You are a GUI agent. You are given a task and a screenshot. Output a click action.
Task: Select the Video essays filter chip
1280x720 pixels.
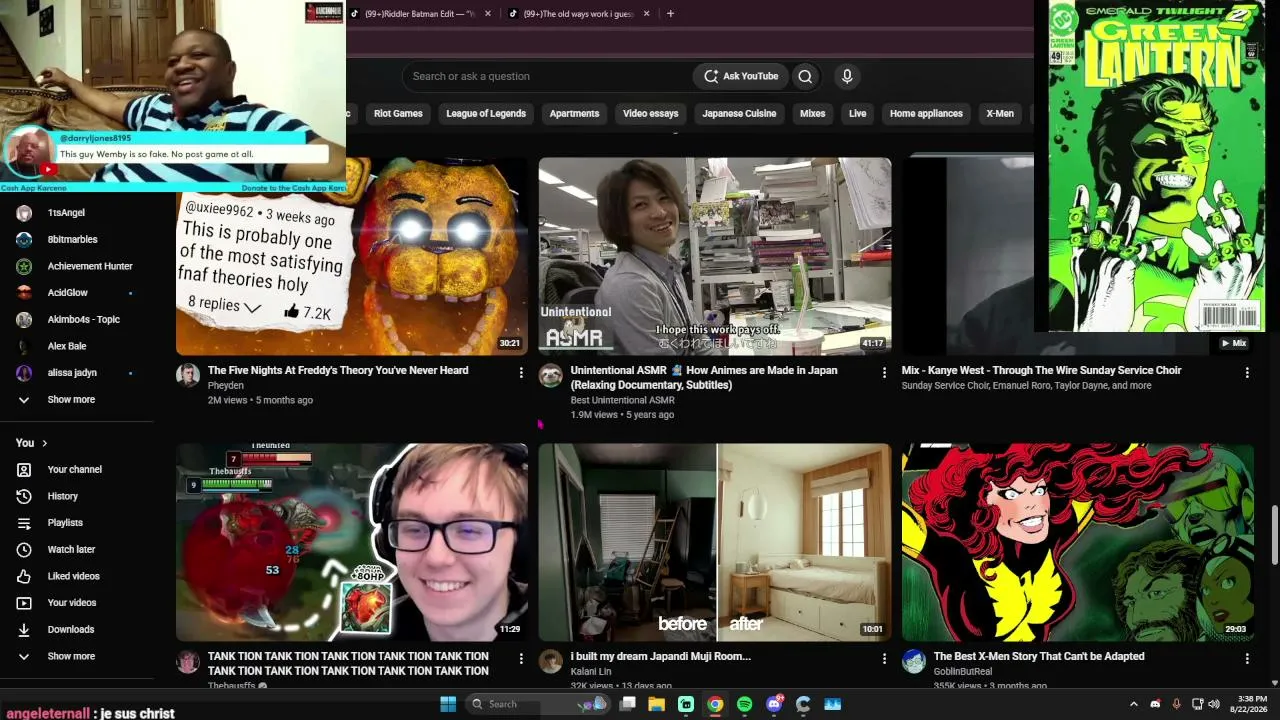[650, 113]
